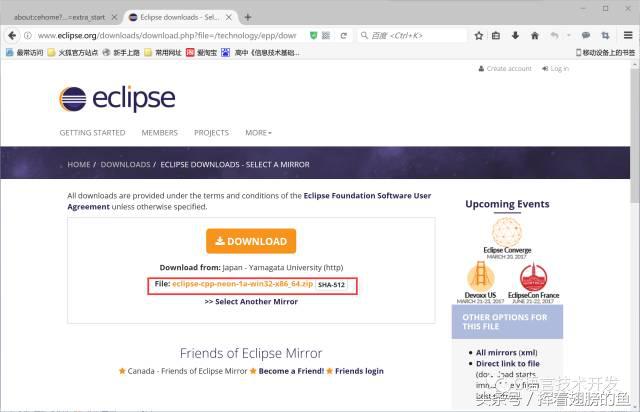This screenshot has height=412, width=640.
Task: Open MEMBERS menu item
Action: click(x=160, y=133)
